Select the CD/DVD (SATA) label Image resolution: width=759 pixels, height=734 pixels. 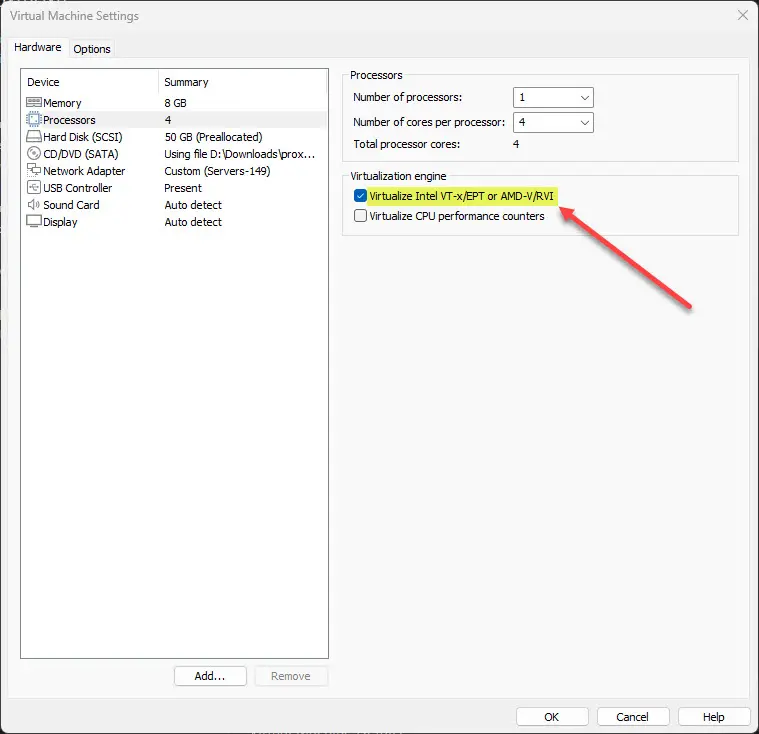click(81, 154)
